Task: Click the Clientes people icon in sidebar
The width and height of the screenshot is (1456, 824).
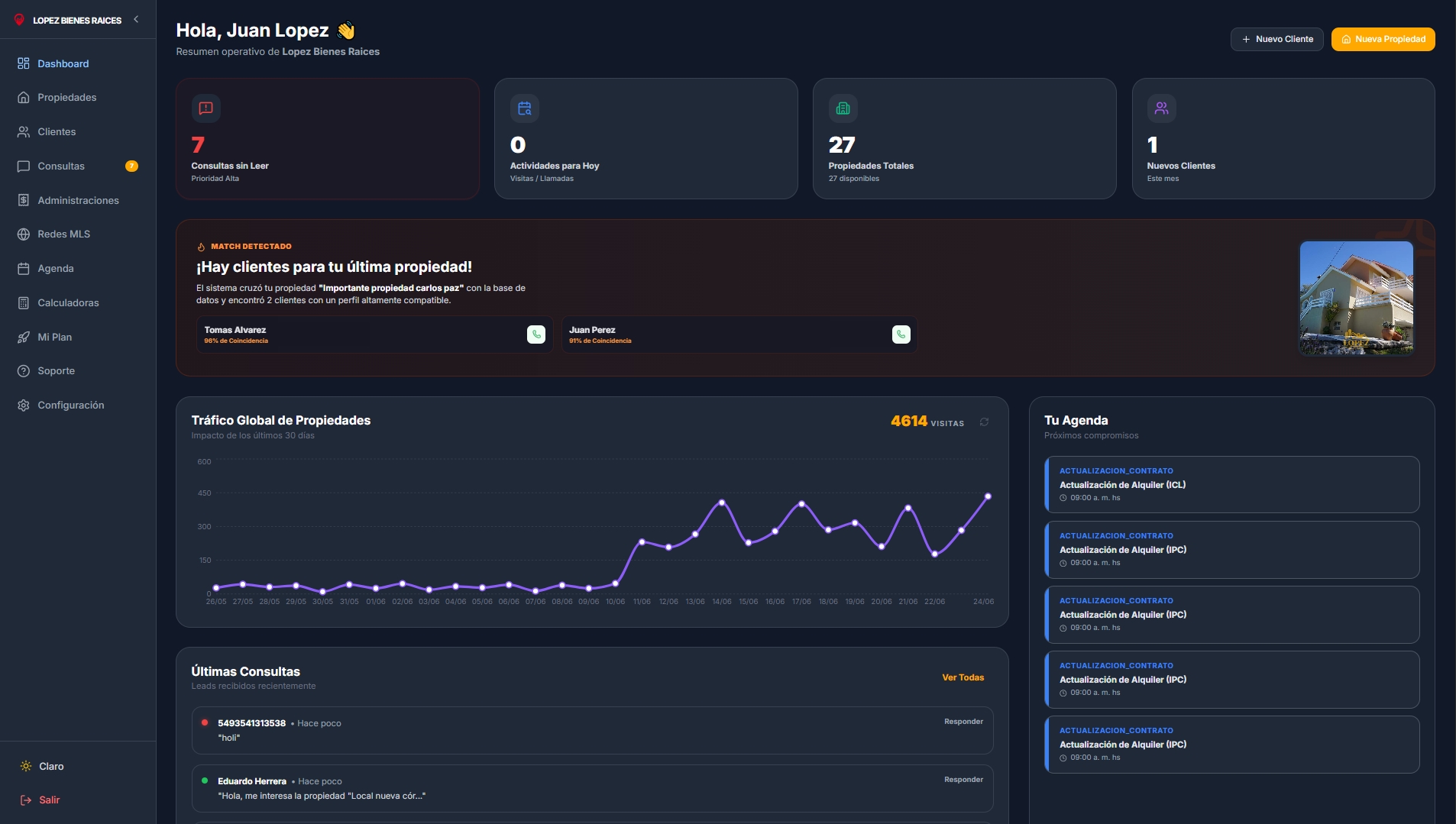Action: (x=24, y=132)
